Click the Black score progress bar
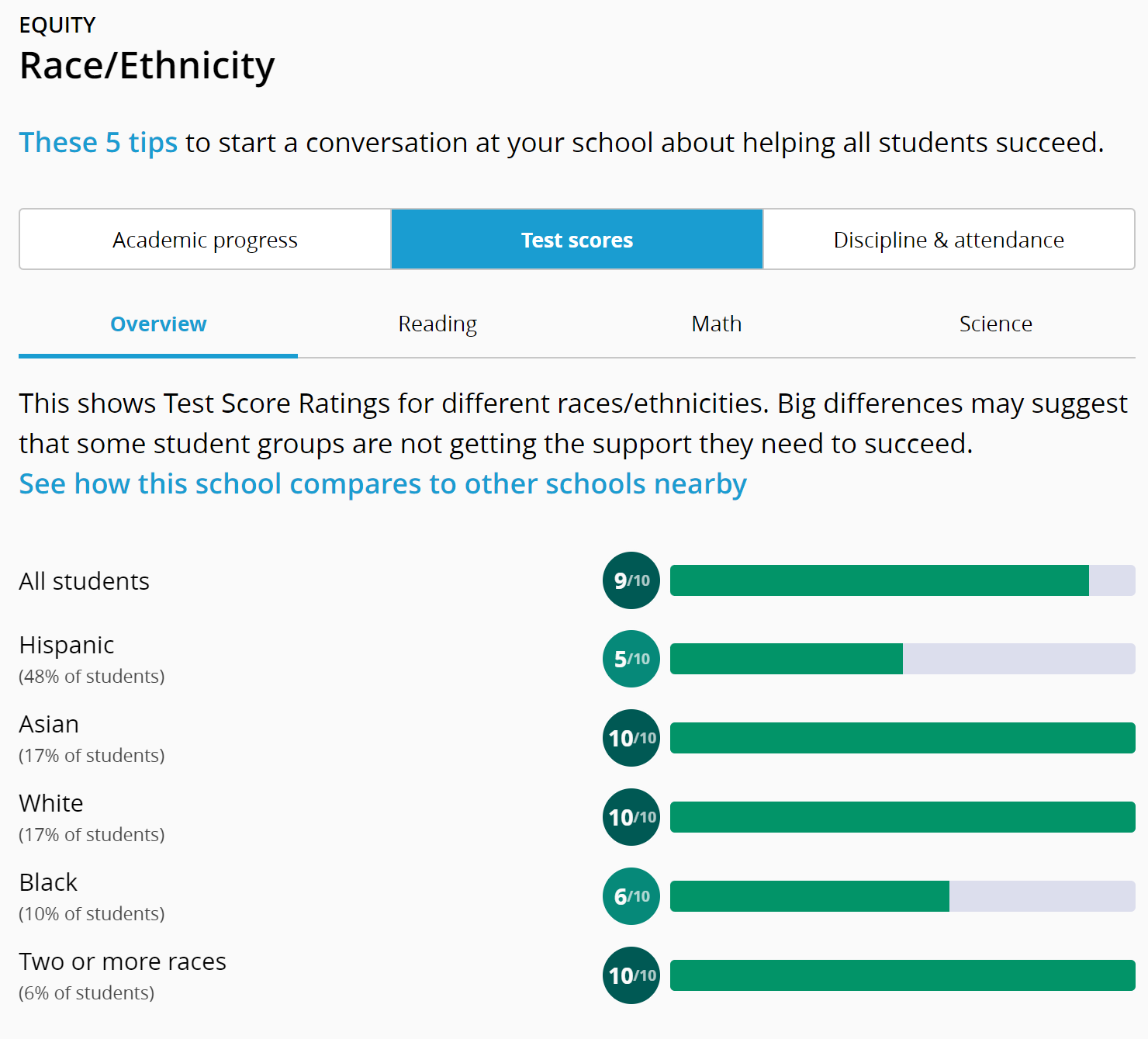This screenshot has width=1148, height=1039. tap(902, 896)
